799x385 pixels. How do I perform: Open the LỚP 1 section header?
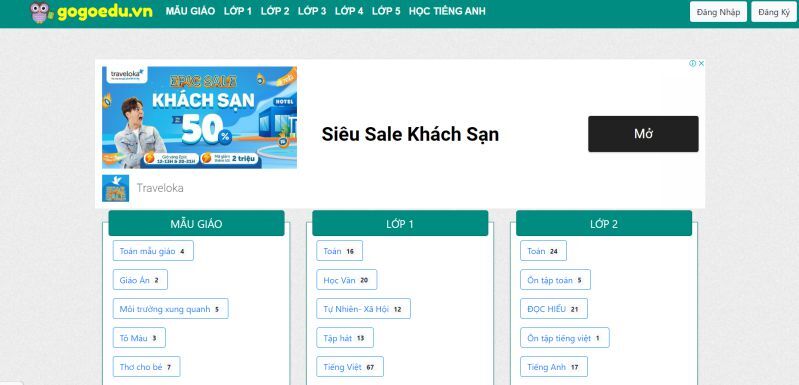400,224
